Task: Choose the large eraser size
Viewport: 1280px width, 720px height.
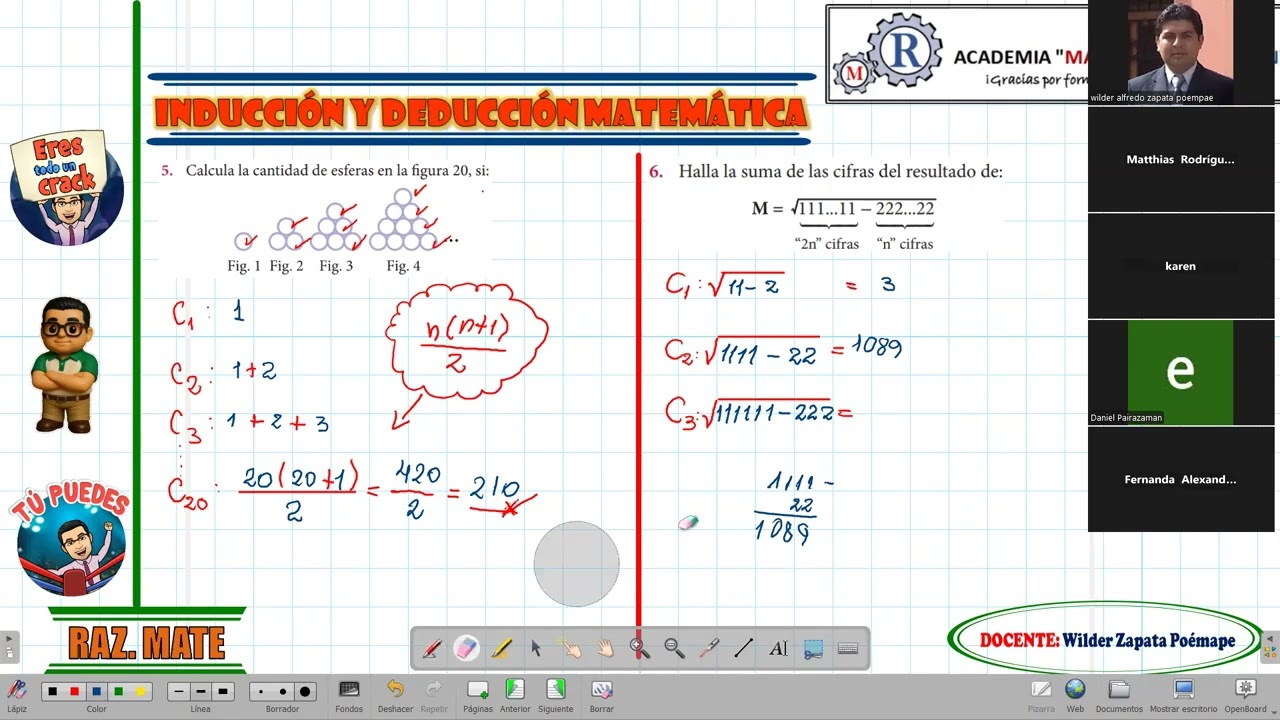Action: pos(305,691)
